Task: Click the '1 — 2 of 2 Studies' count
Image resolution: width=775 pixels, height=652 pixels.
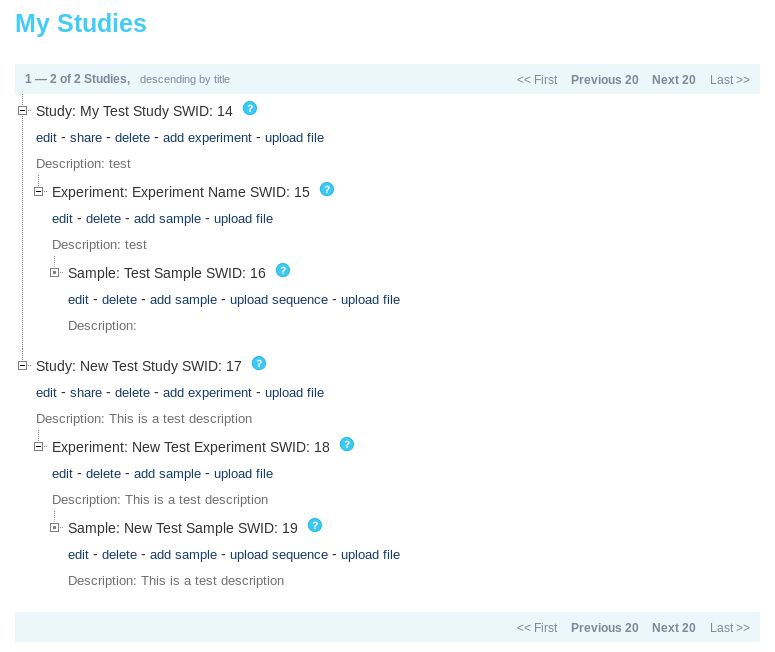Action: click(x=78, y=79)
